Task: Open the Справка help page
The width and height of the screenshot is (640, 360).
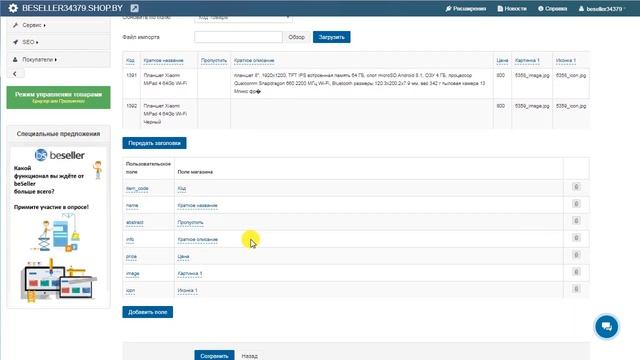Action: click(553, 9)
